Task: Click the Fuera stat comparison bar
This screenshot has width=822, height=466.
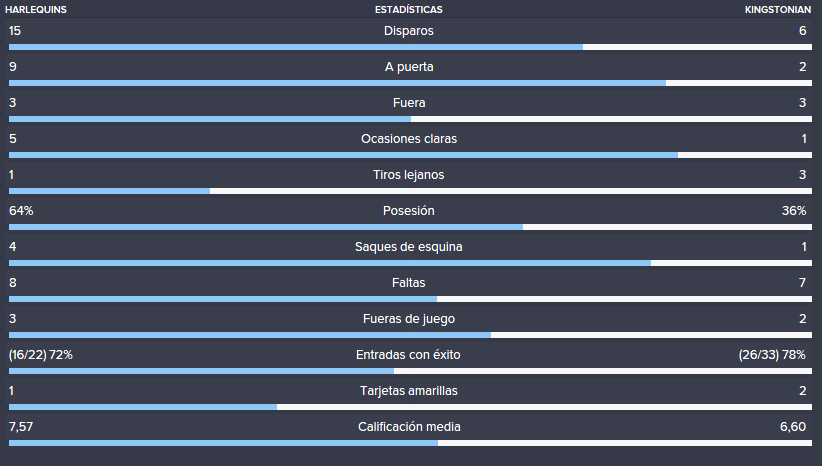Action: (410, 119)
